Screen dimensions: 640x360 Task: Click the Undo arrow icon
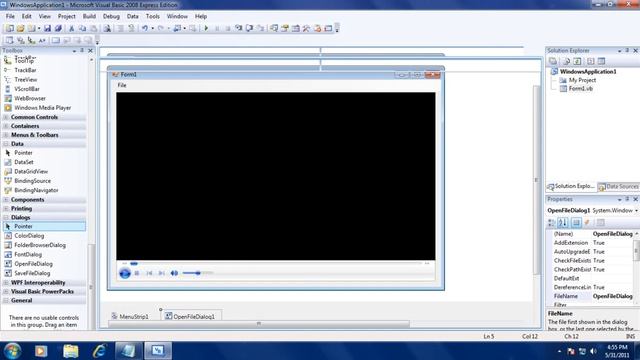click(145, 28)
